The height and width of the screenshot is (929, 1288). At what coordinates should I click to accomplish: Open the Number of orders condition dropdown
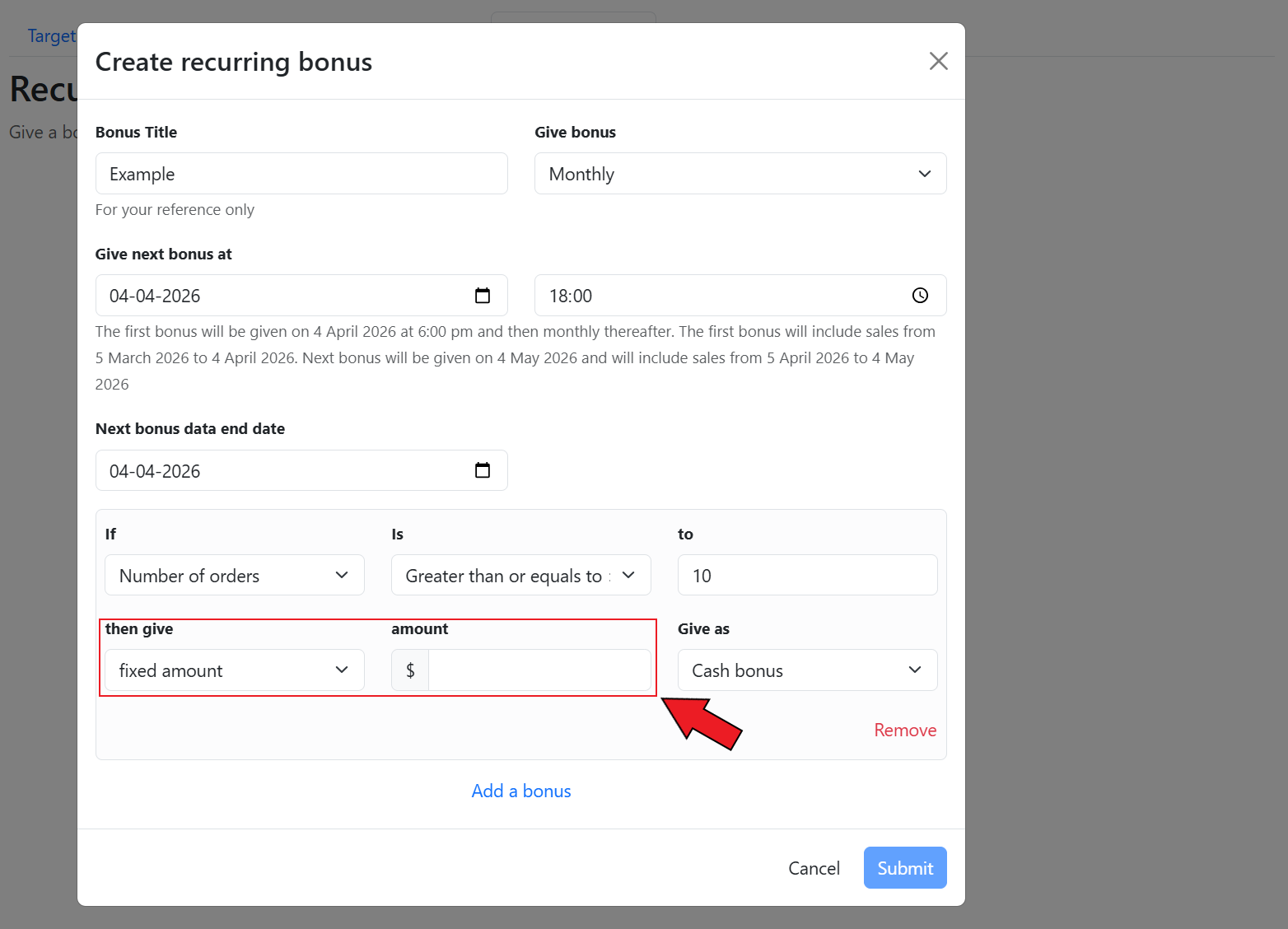(234, 576)
